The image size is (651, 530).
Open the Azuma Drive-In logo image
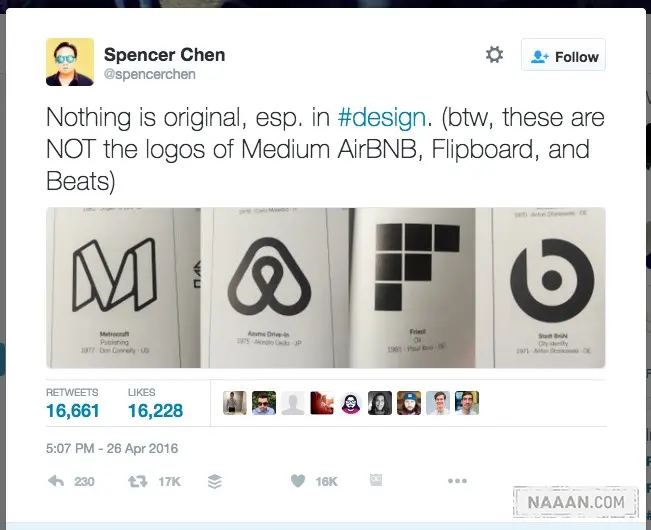click(275, 288)
